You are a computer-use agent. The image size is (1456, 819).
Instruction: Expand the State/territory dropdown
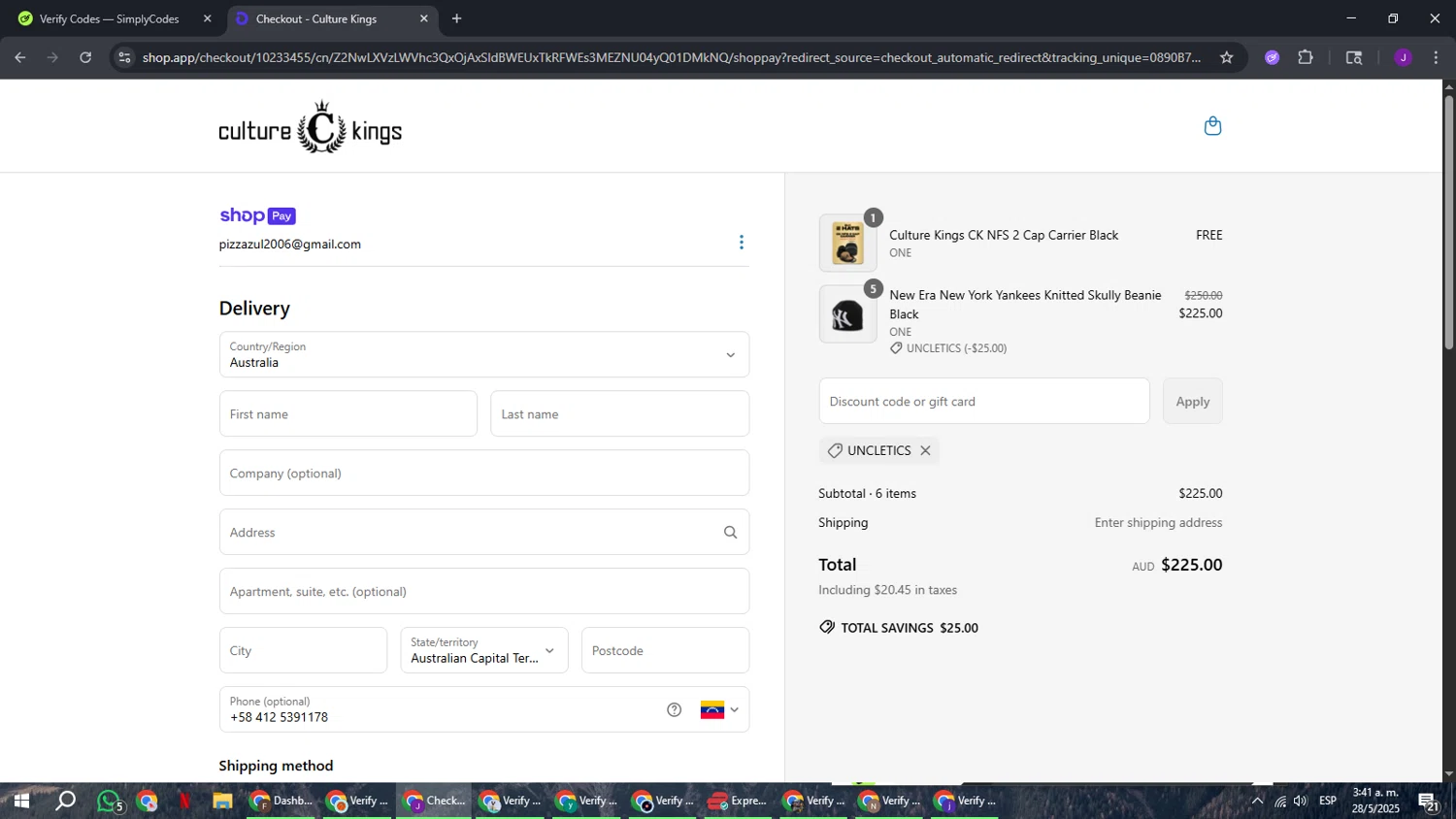[483, 650]
